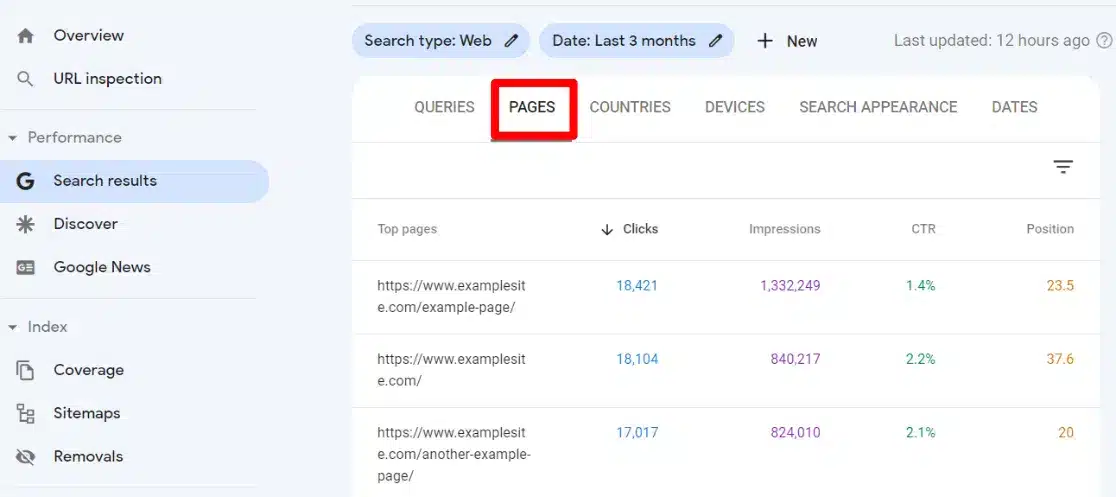
Task: Switch to the Countries tab
Action: click(630, 108)
